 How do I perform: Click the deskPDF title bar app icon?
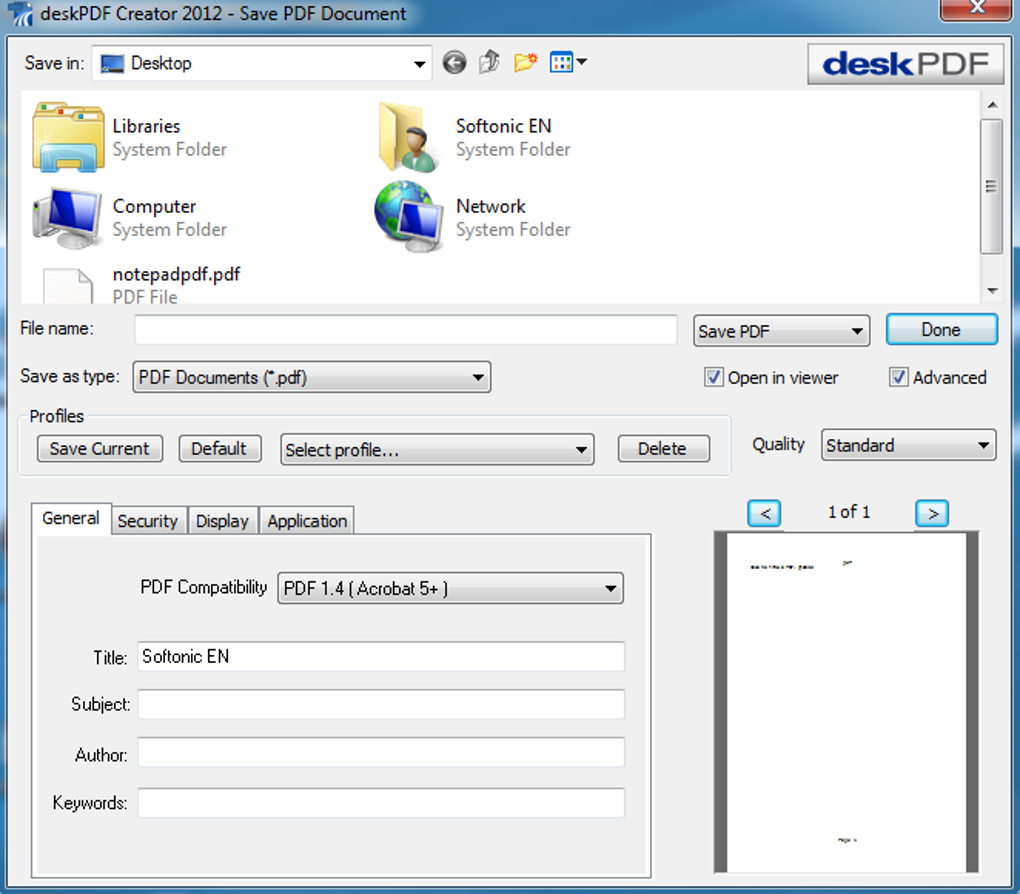click(21, 13)
